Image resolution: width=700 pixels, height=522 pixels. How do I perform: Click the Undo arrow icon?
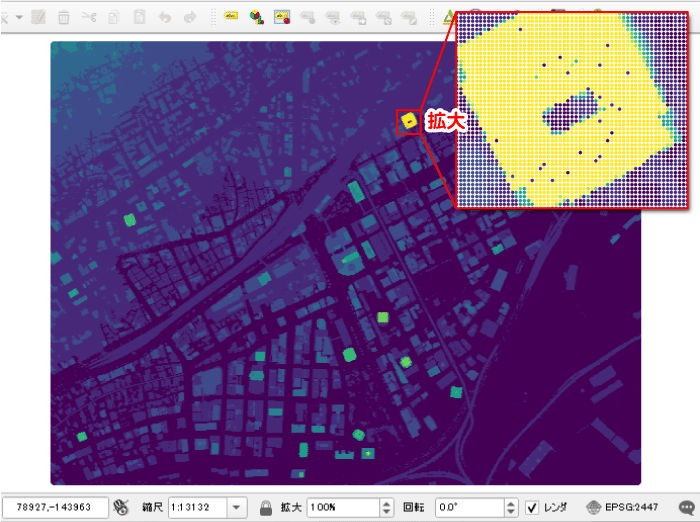(165, 17)
